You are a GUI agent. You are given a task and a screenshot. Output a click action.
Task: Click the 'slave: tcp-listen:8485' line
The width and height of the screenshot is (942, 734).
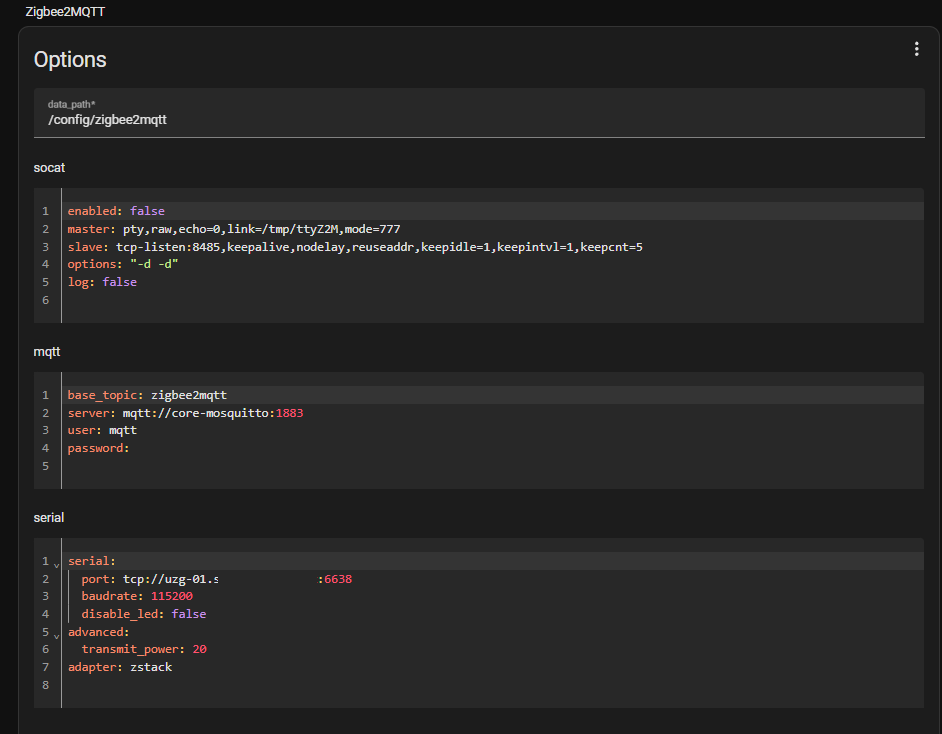[493, 247]
